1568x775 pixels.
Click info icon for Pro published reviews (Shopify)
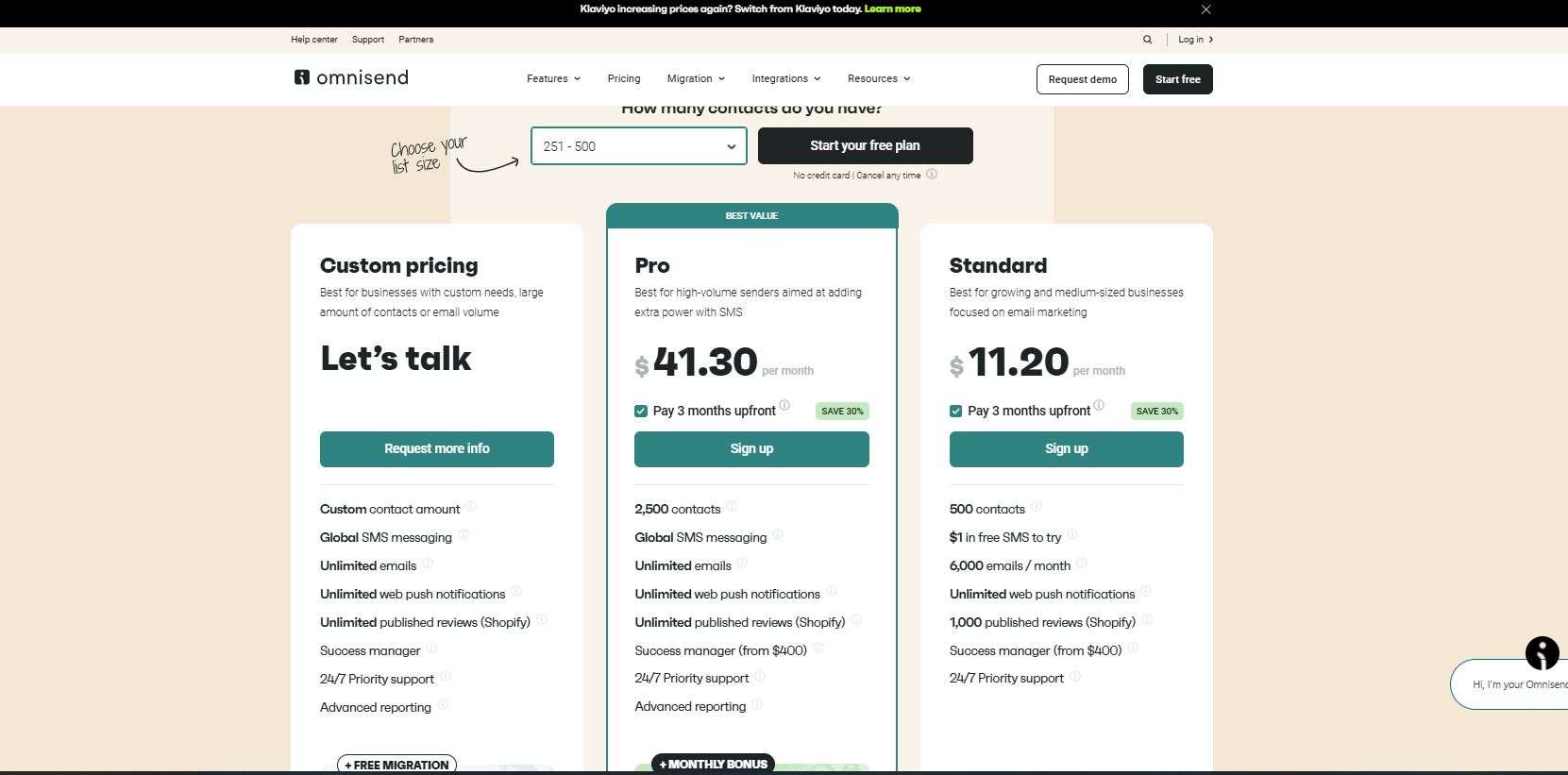(x=856, y=619)
